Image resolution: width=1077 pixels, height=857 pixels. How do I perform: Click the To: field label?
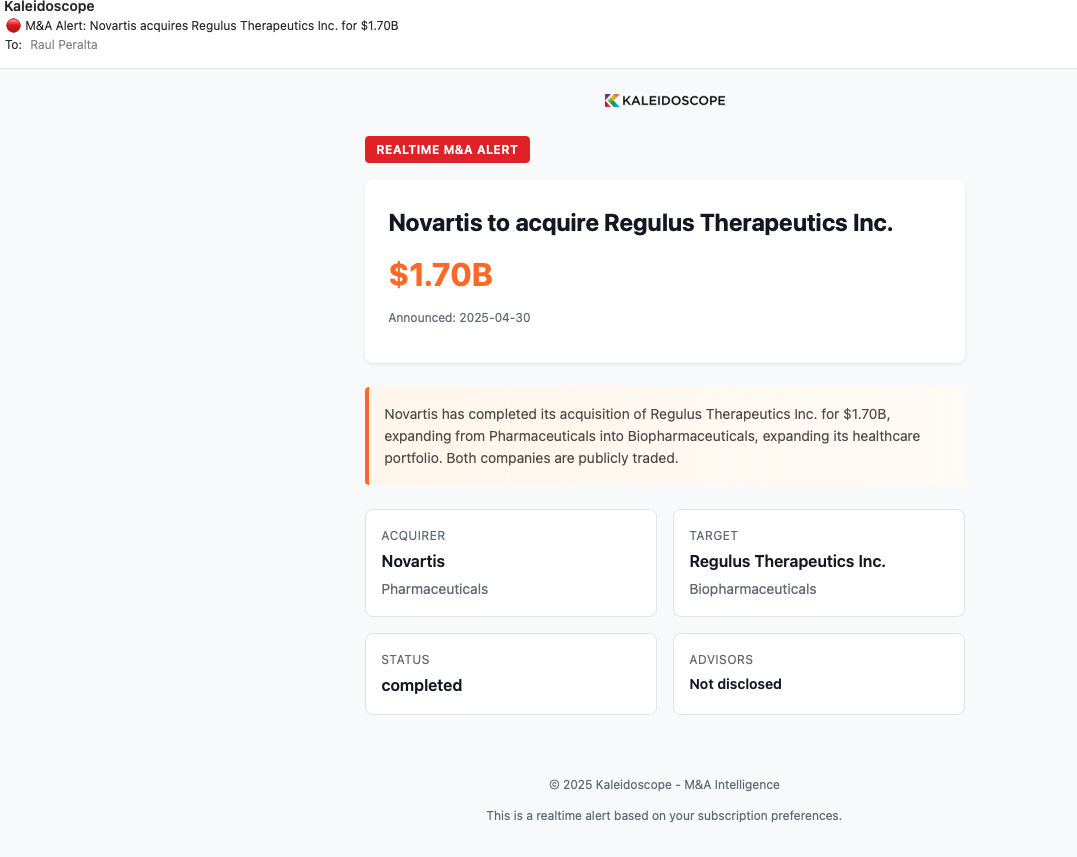[13, 44]
